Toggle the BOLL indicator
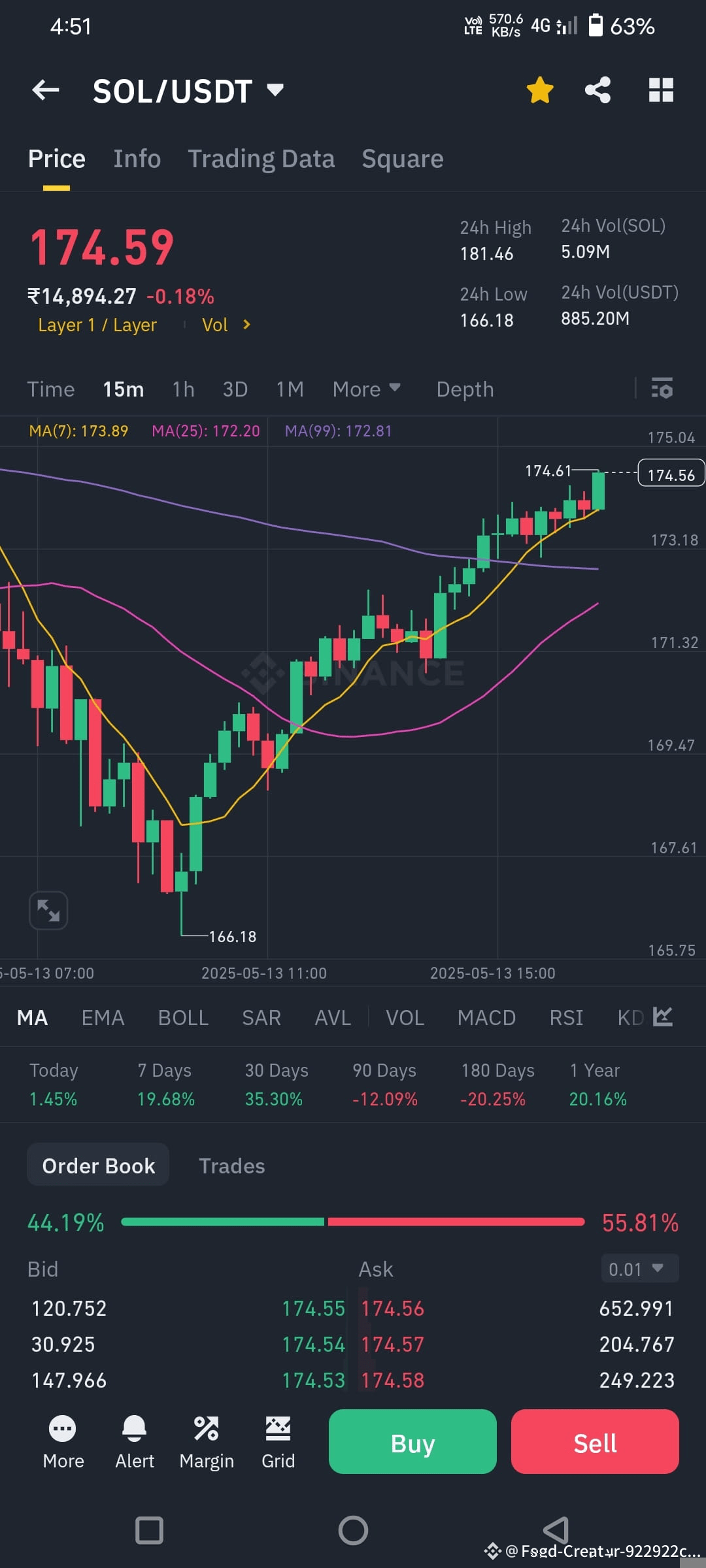The width and height of the screenshot is (706, 1568). (183, 1017)
